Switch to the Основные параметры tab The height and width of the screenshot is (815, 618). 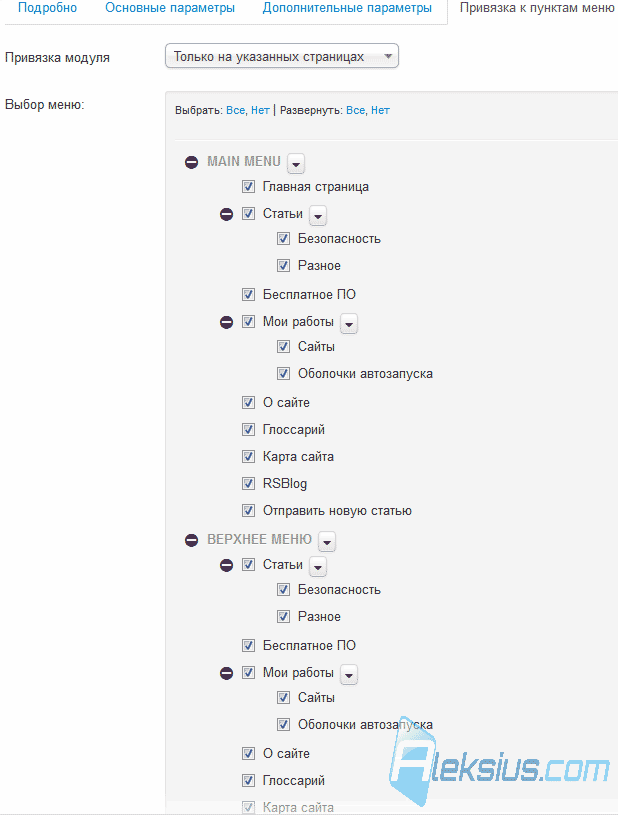click(x=170, y=8)
